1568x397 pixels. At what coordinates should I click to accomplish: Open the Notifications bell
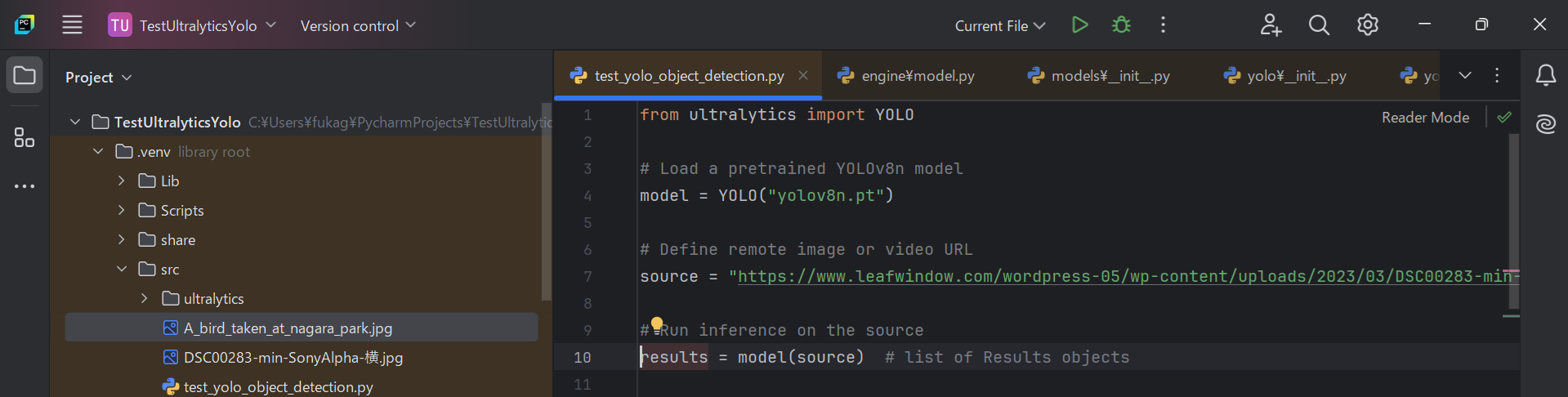click(x=1545, y=76)
